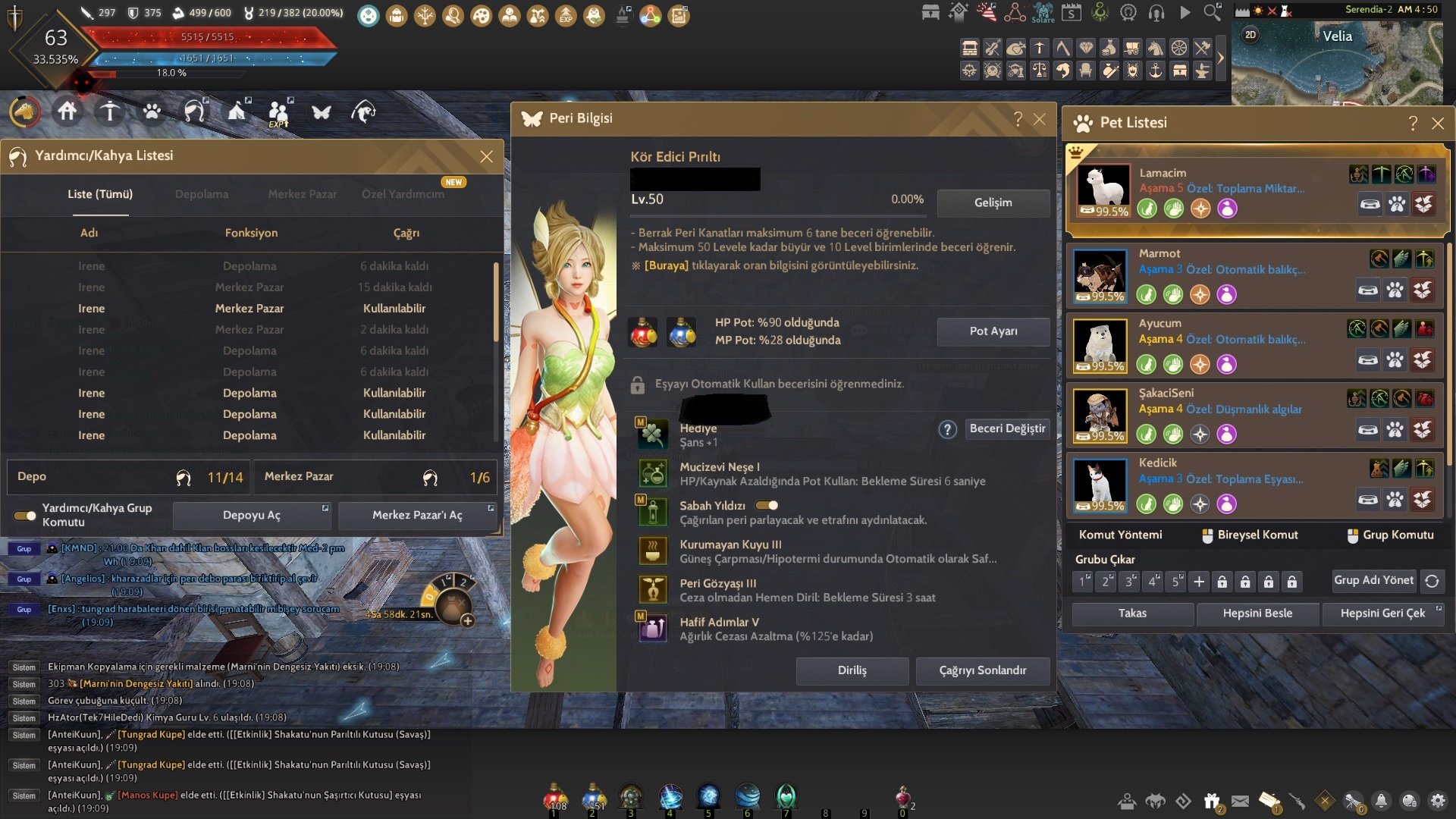1456x819 pixels.
Task: Click the search magnifier icon in top bar
Action: tap(1212, 12)
